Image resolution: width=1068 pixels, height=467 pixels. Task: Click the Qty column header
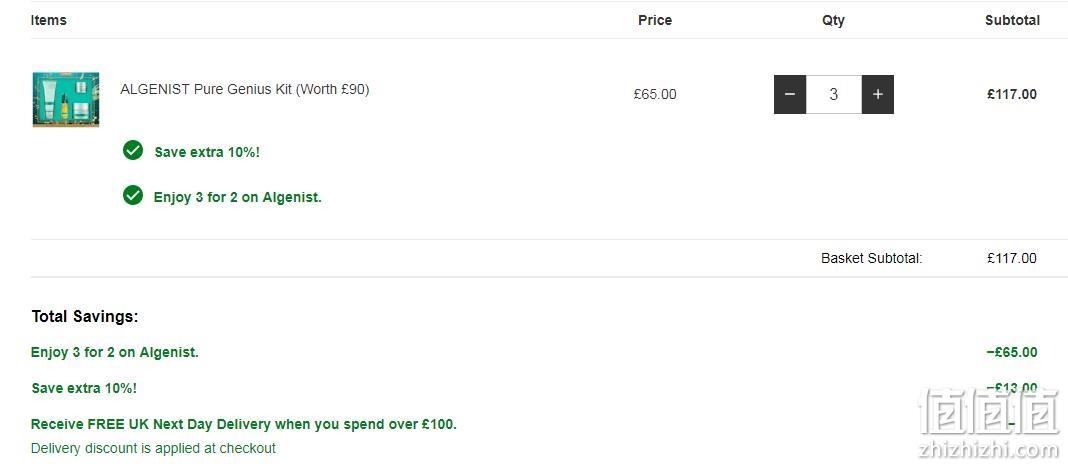tap(834, 20)
